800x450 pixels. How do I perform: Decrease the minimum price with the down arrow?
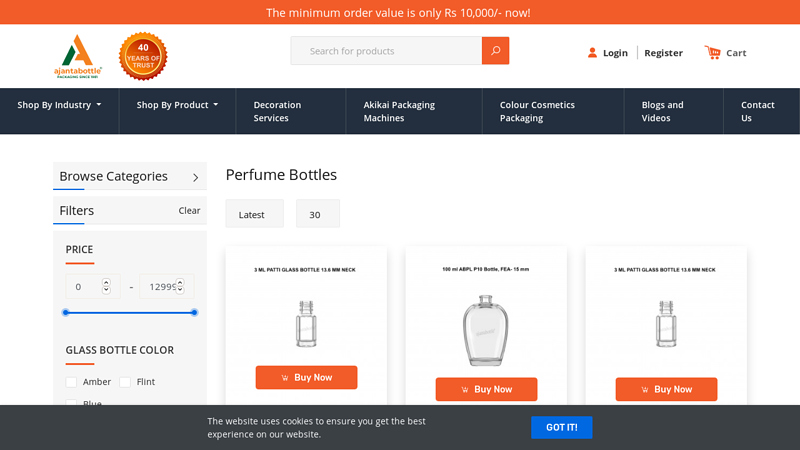[106, 290]
